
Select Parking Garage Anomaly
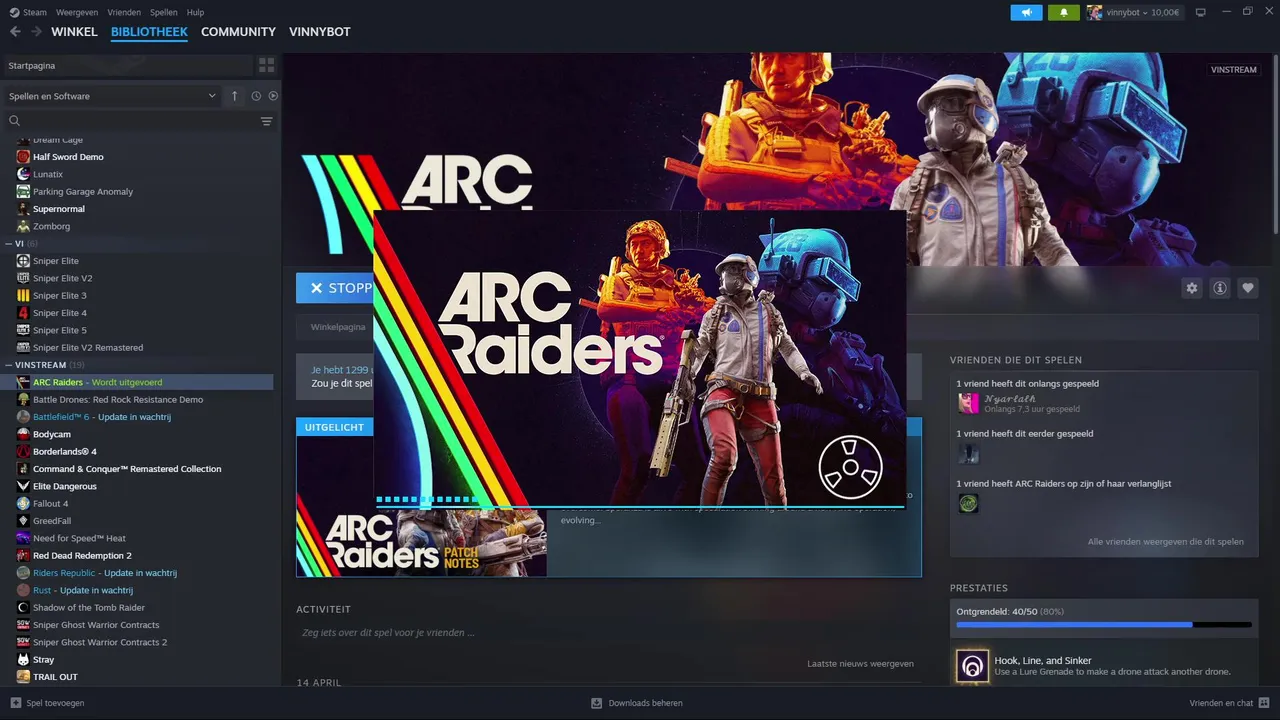click(x=83, y=191)
